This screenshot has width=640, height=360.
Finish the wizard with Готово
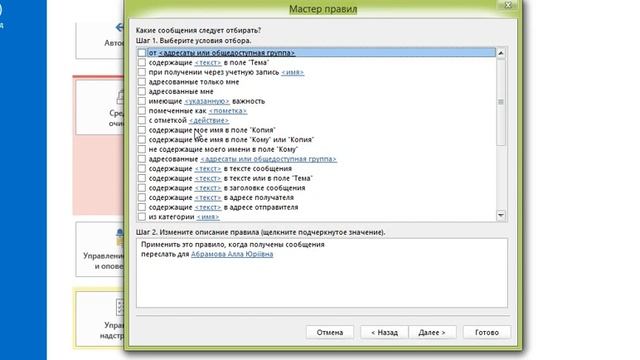pos(487,332)
